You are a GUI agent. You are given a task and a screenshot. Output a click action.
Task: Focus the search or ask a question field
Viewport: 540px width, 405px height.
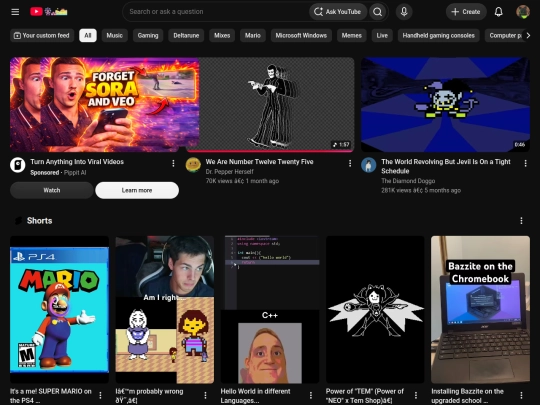217,12
